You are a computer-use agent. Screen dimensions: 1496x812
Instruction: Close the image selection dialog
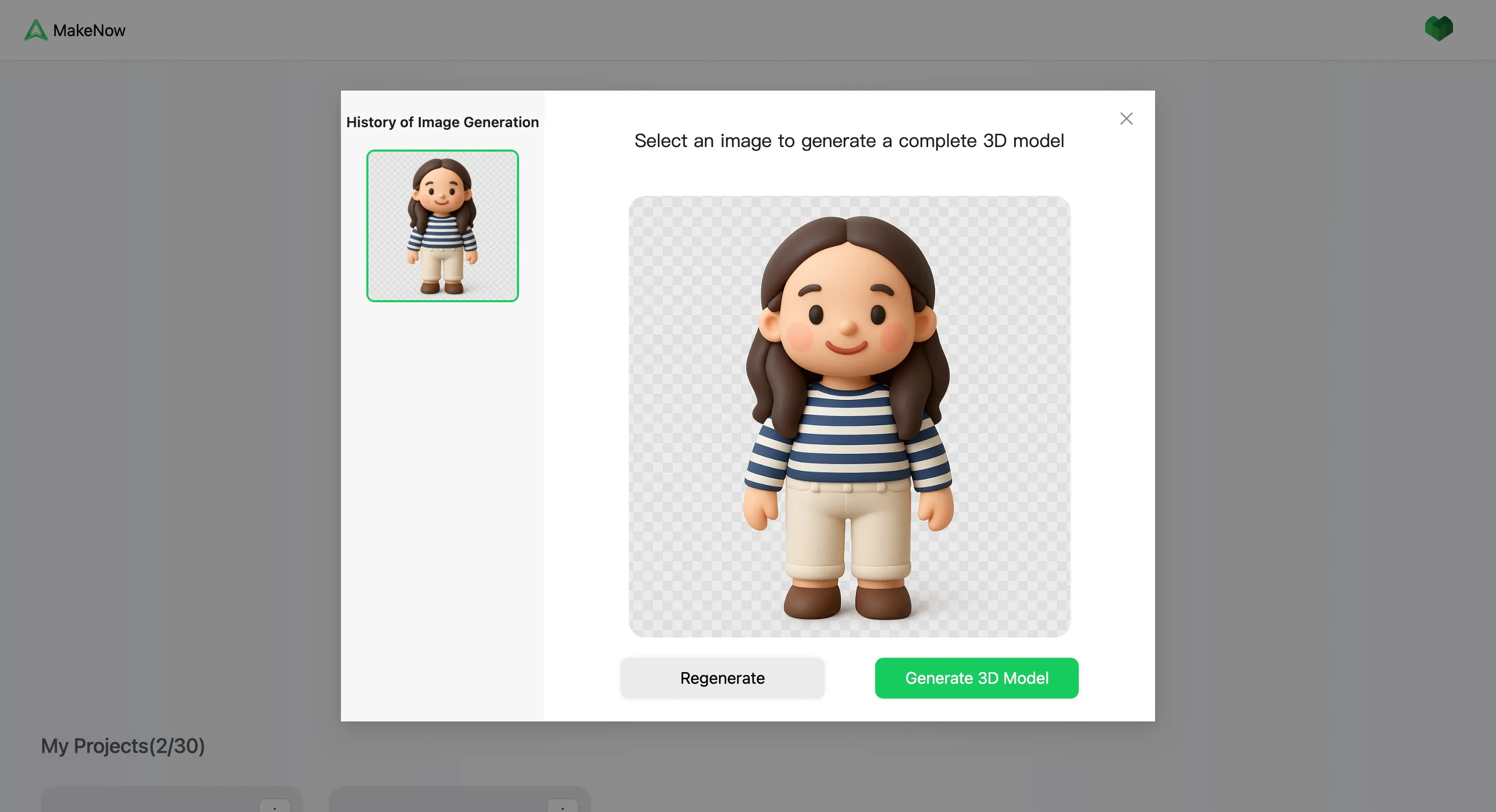pos(1126,118)
